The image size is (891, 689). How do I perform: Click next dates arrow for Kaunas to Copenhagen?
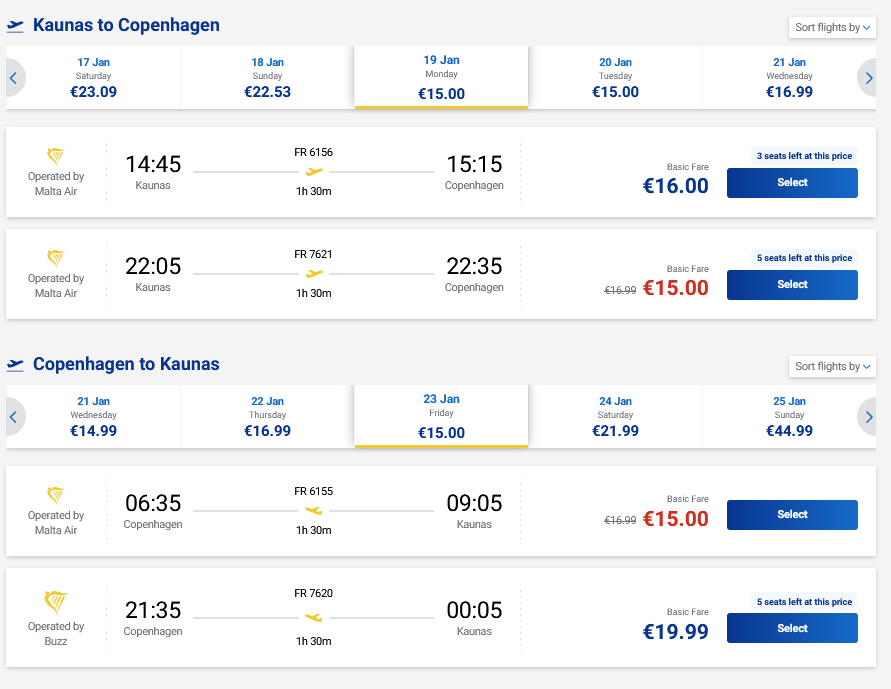point(868,77)
